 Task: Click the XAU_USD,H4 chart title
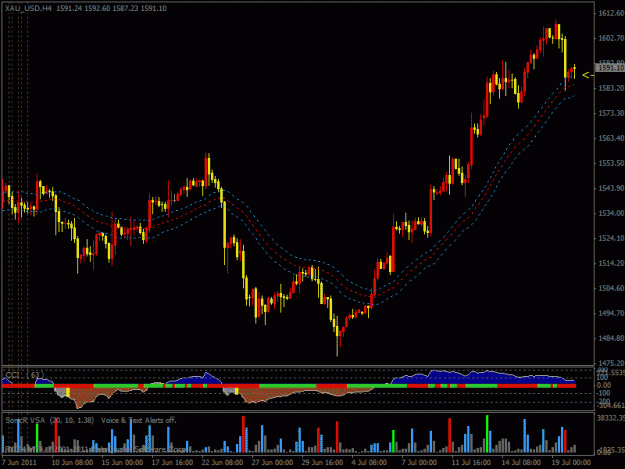click(x=28, y=8)
